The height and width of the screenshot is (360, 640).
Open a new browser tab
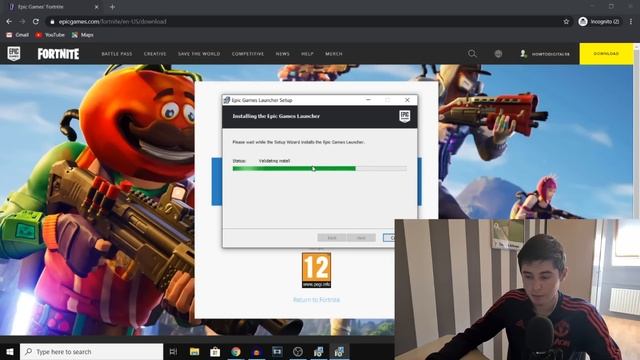pyautogui.click(x=112, y=7)
